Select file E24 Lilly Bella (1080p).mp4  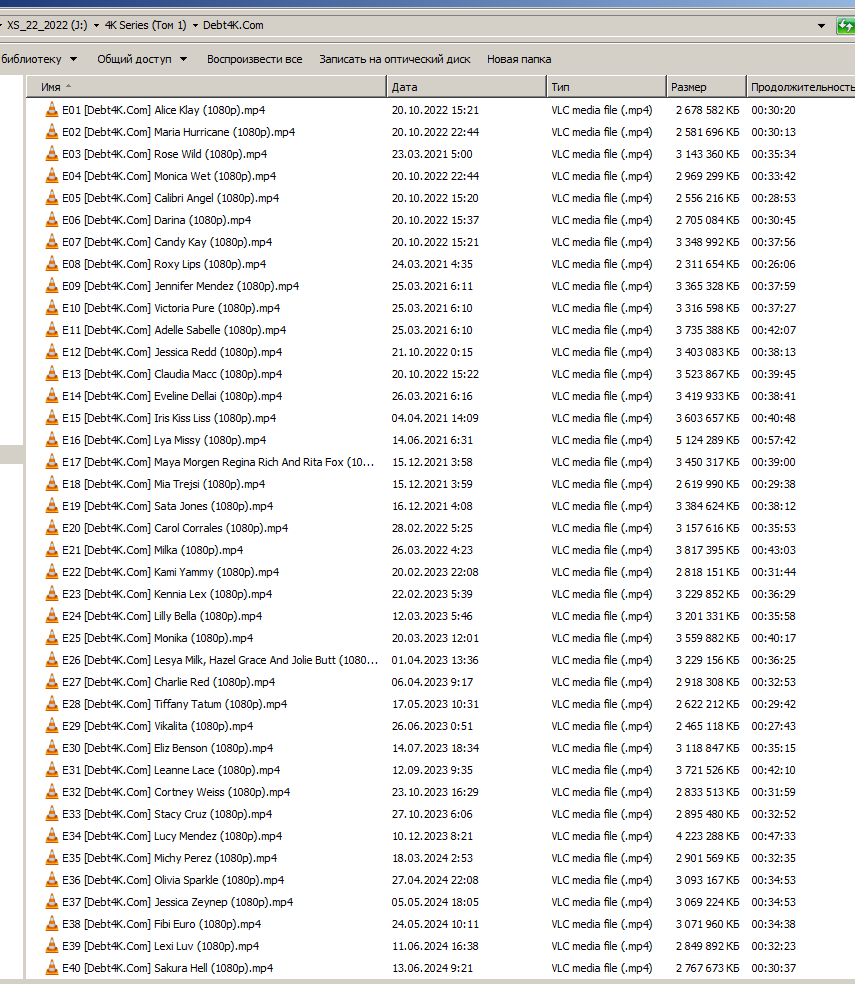[162, 615]
